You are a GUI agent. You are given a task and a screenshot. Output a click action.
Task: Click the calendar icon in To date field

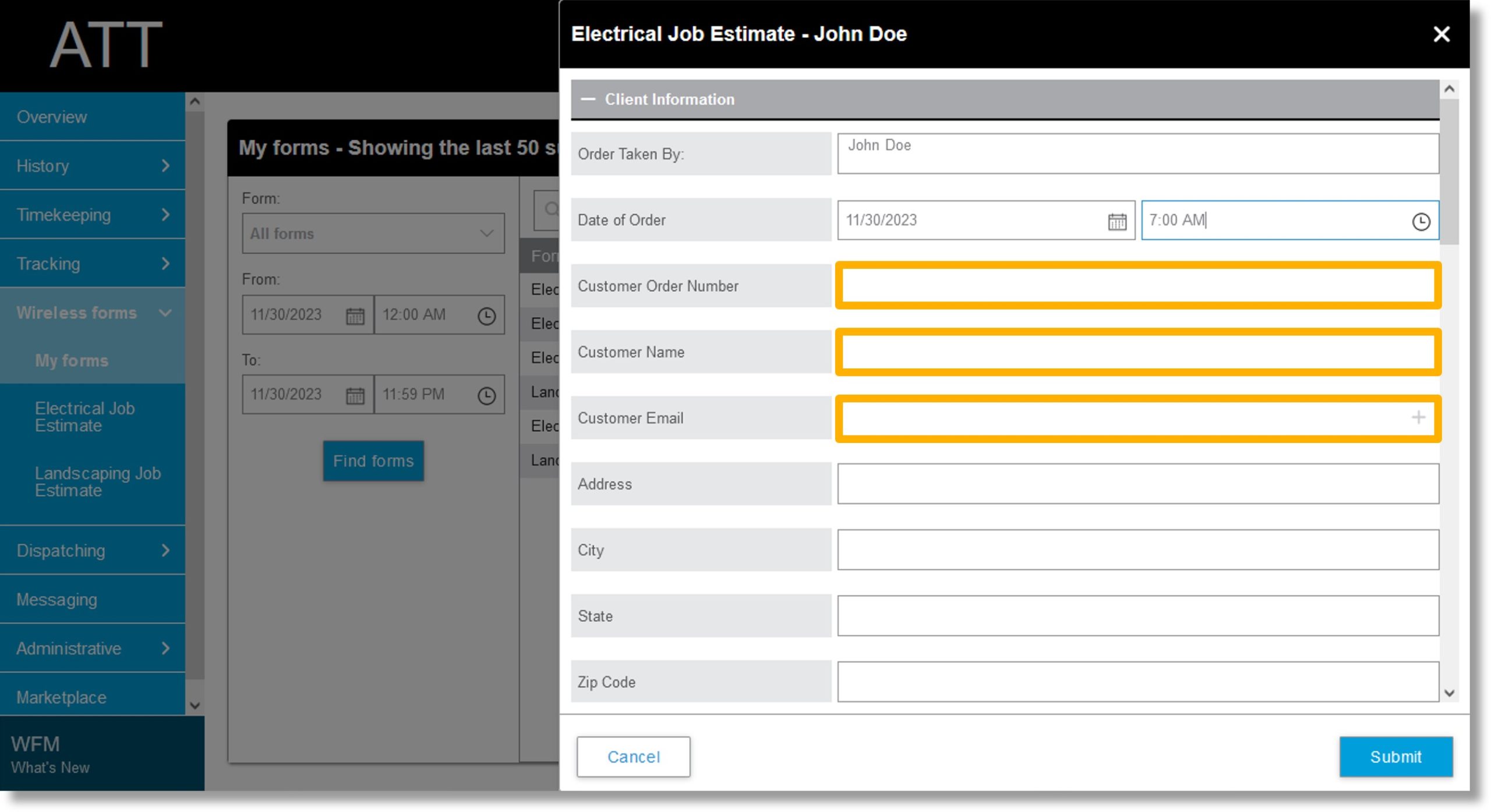coord(354,394)
